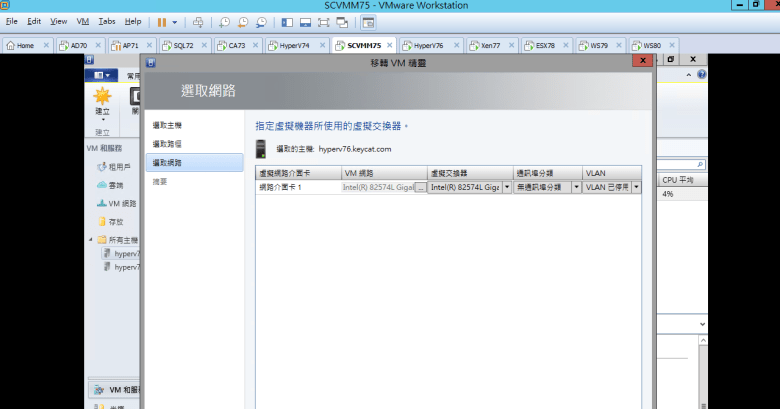Screen dimensions: 780x409
Task: Open the VM menu
Action: [x=83, y=21]
